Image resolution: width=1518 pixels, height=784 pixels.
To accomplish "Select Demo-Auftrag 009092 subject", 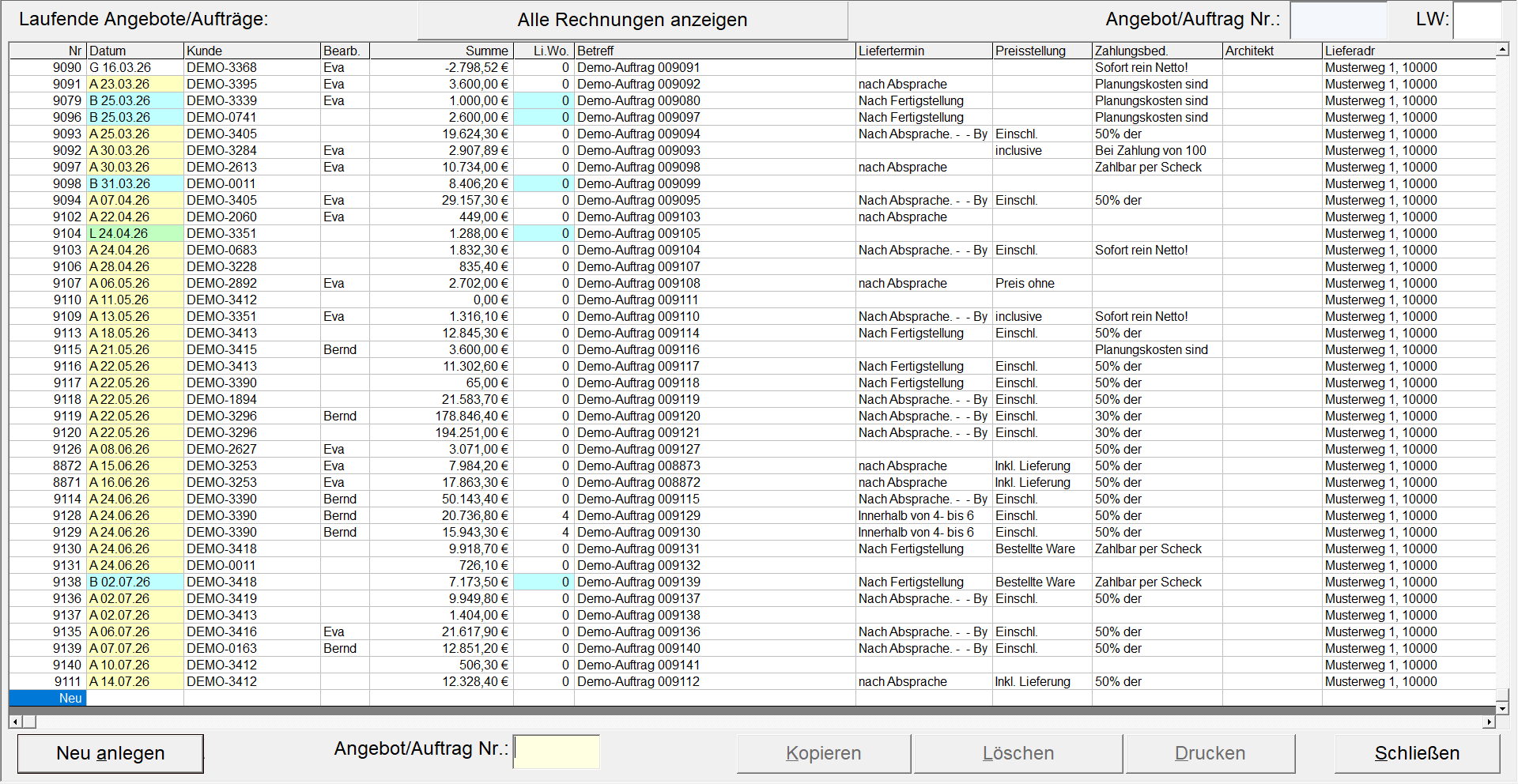I will pyautogui.click(x=715, y=85).
